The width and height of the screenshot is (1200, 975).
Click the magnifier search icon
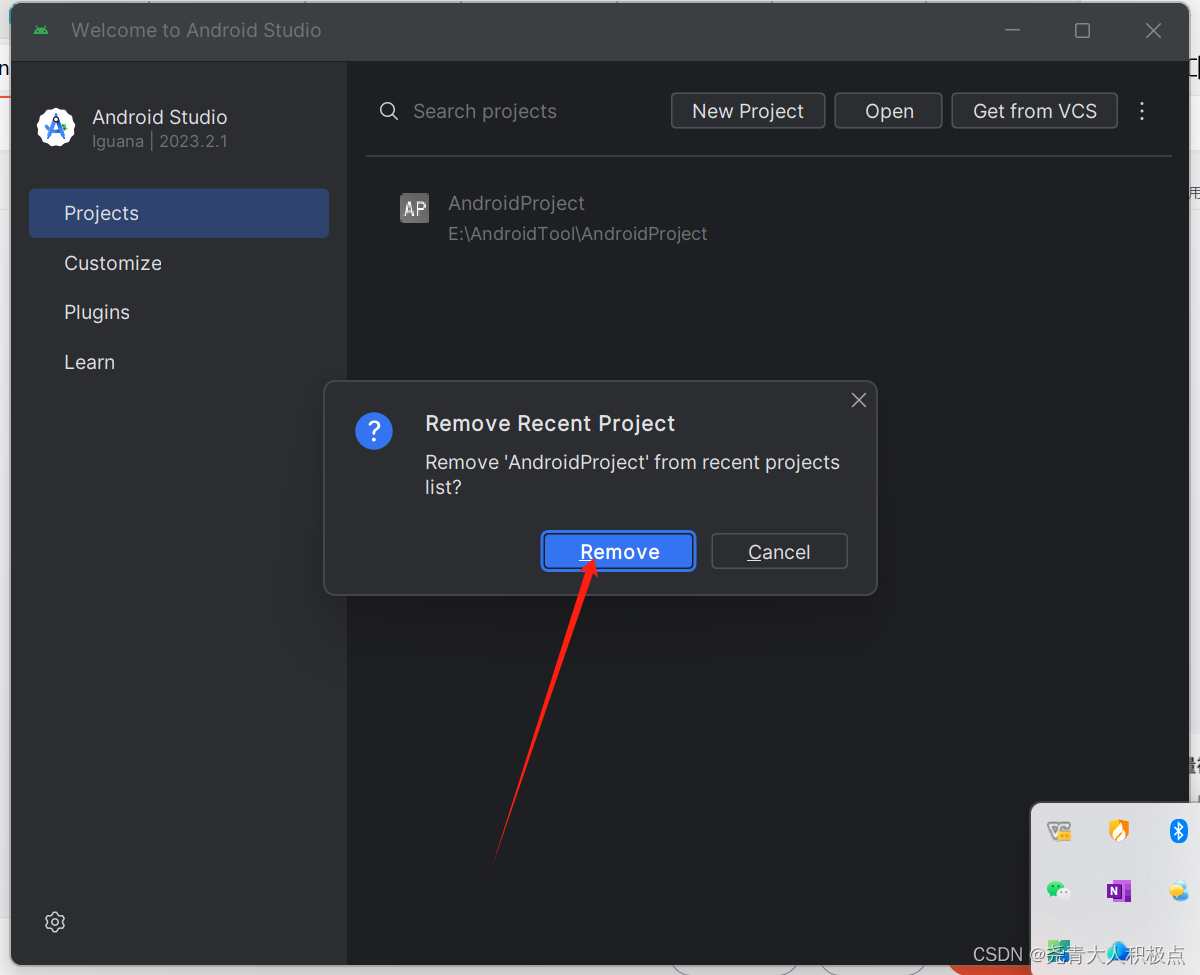389,111
